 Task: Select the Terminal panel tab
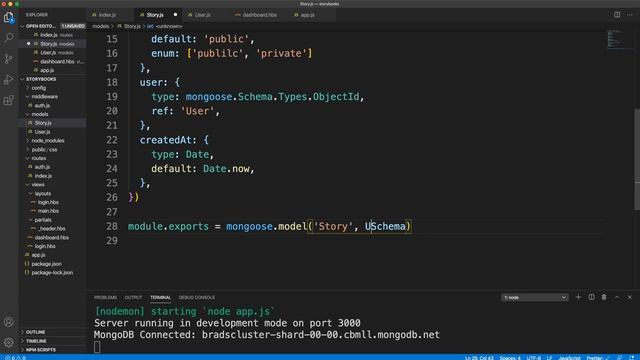click(160, 298)
